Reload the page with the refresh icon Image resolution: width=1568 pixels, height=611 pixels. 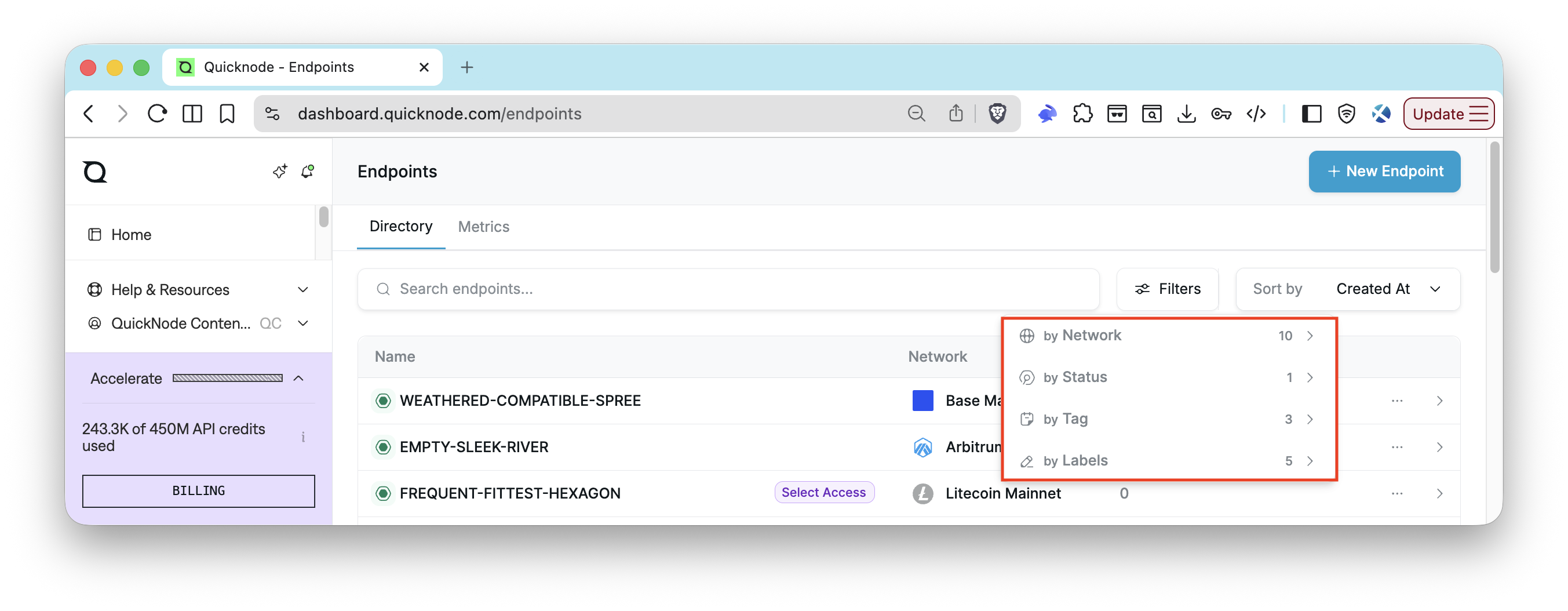tap(157, 113)
